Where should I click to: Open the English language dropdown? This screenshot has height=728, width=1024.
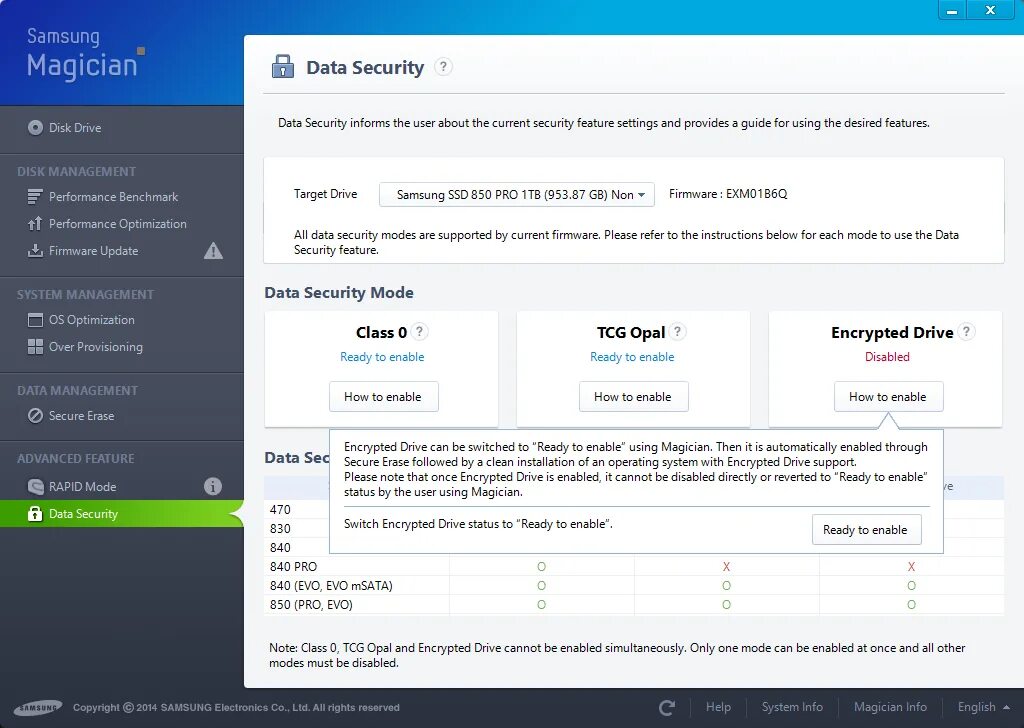coord(984,707)
